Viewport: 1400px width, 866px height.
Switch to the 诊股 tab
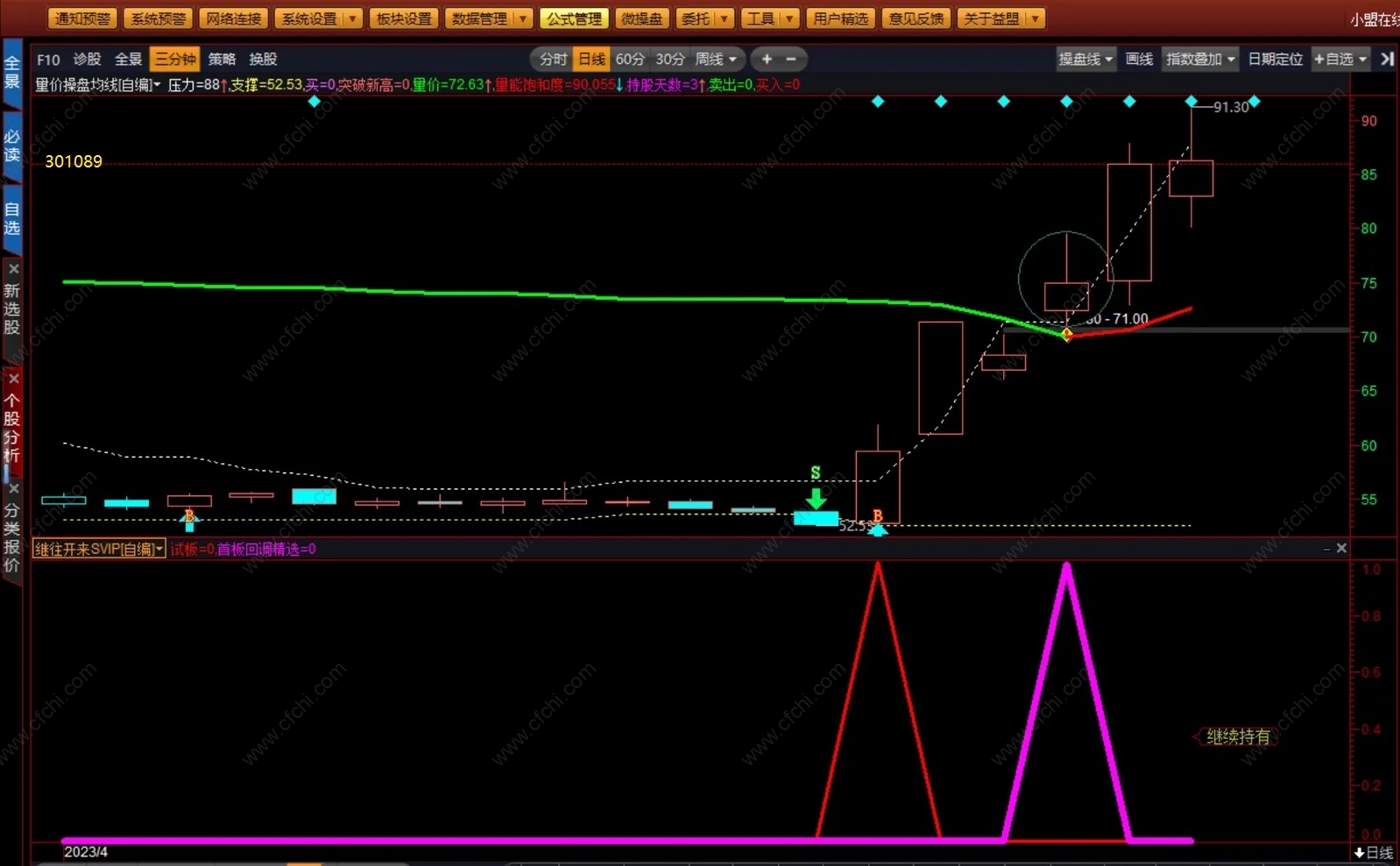[87, 59]
